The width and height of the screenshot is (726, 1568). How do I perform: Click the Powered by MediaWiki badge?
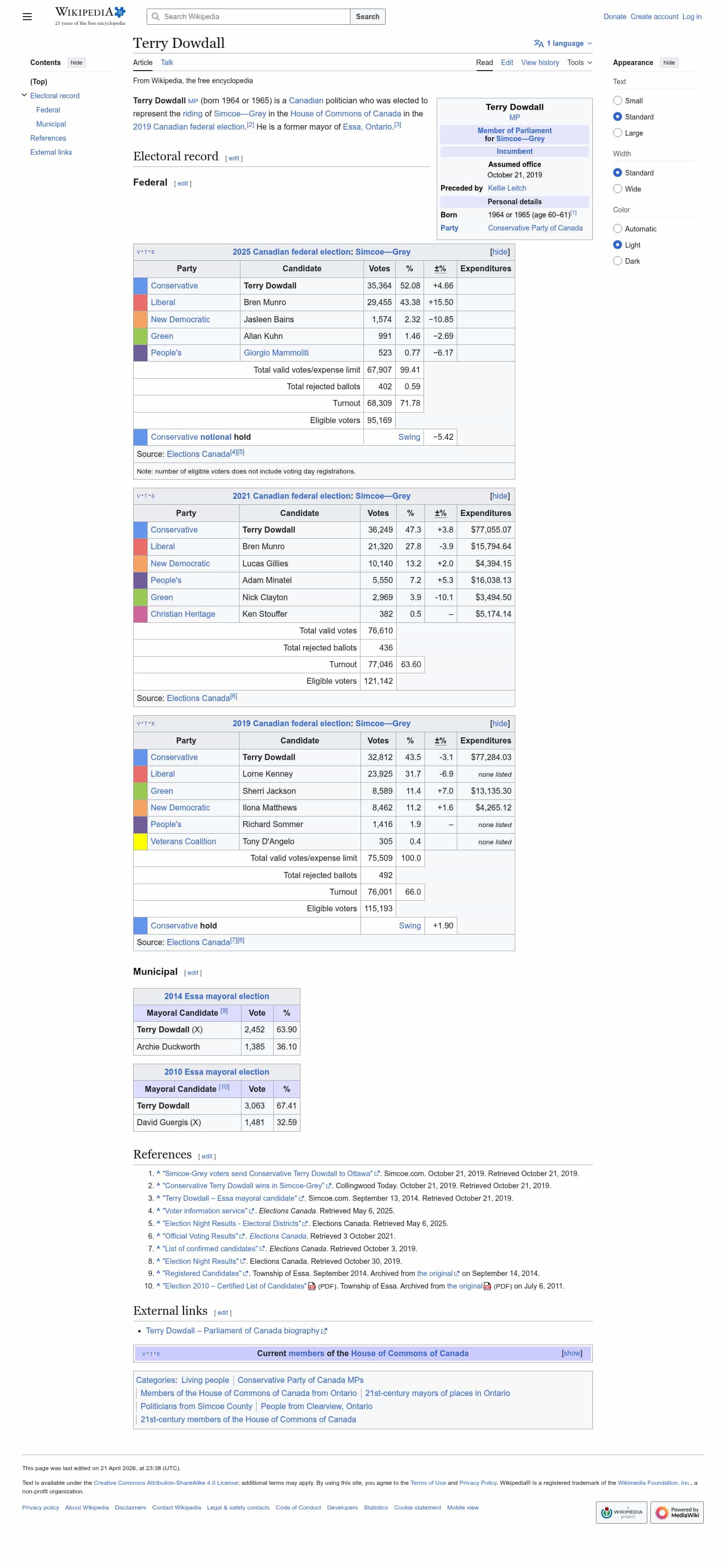point(676,1512)
